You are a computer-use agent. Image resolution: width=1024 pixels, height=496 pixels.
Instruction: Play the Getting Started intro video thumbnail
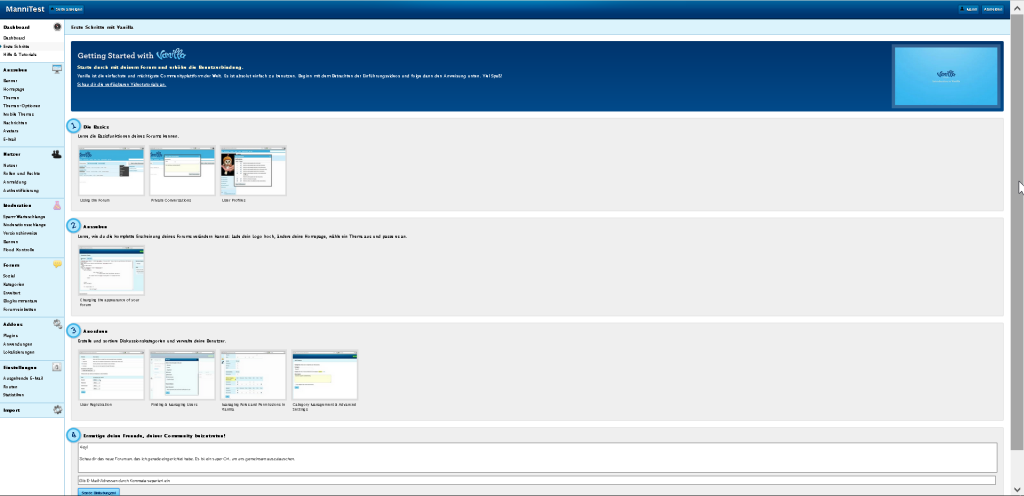pos(946,76)
